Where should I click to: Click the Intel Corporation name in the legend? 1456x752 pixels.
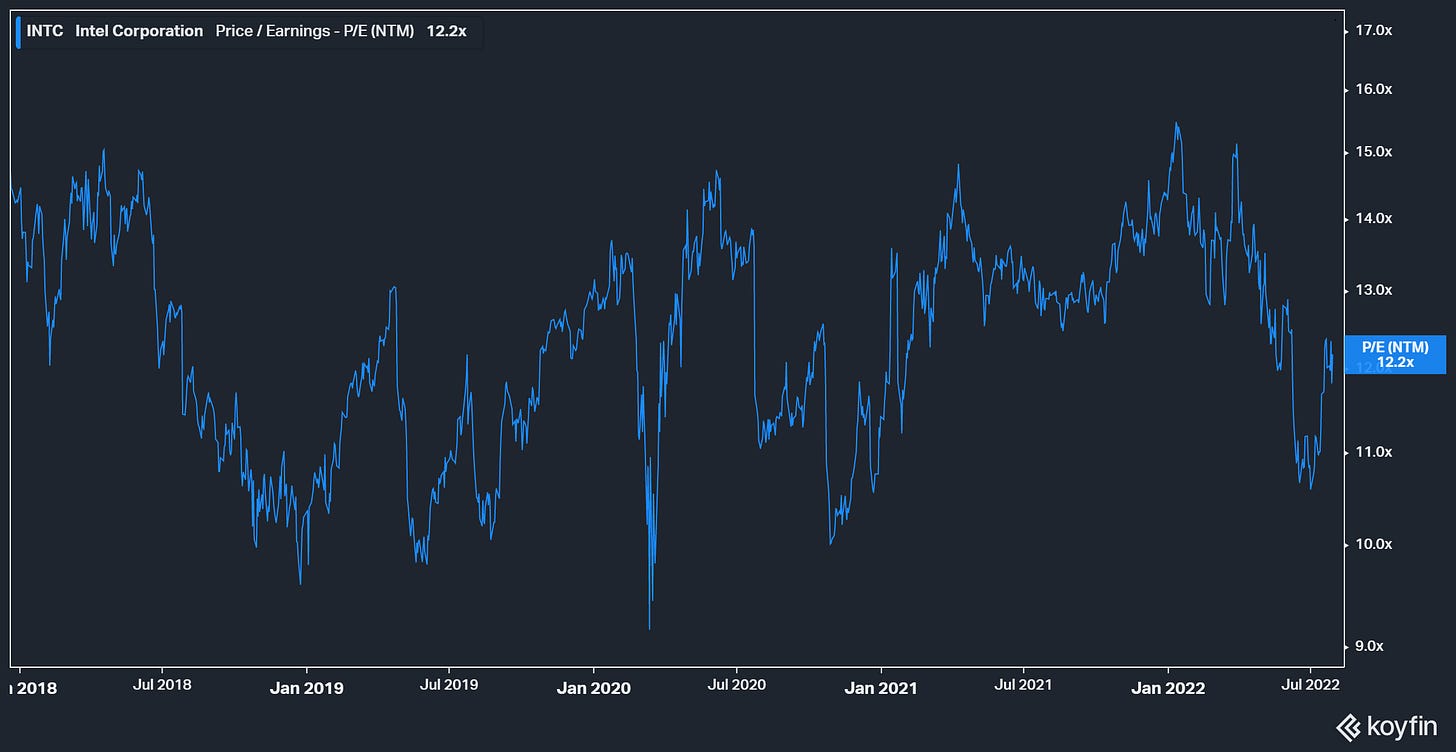point(139,31)
